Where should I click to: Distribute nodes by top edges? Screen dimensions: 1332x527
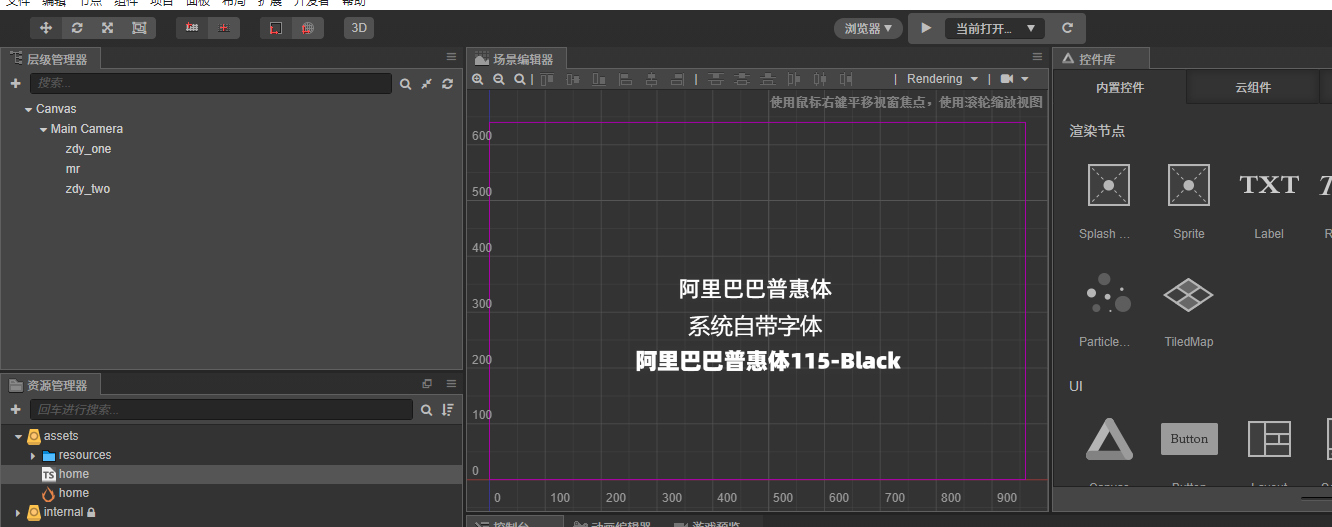pyautogui.click(x=716, y=79)
